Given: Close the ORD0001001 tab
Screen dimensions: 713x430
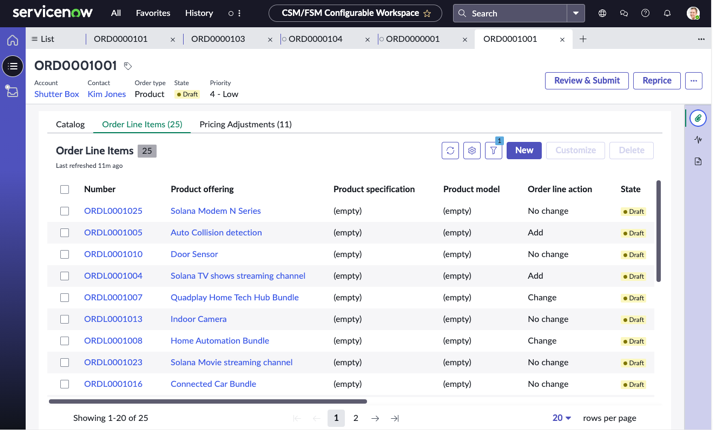Looking at the screenshot, I should [562, 40].
